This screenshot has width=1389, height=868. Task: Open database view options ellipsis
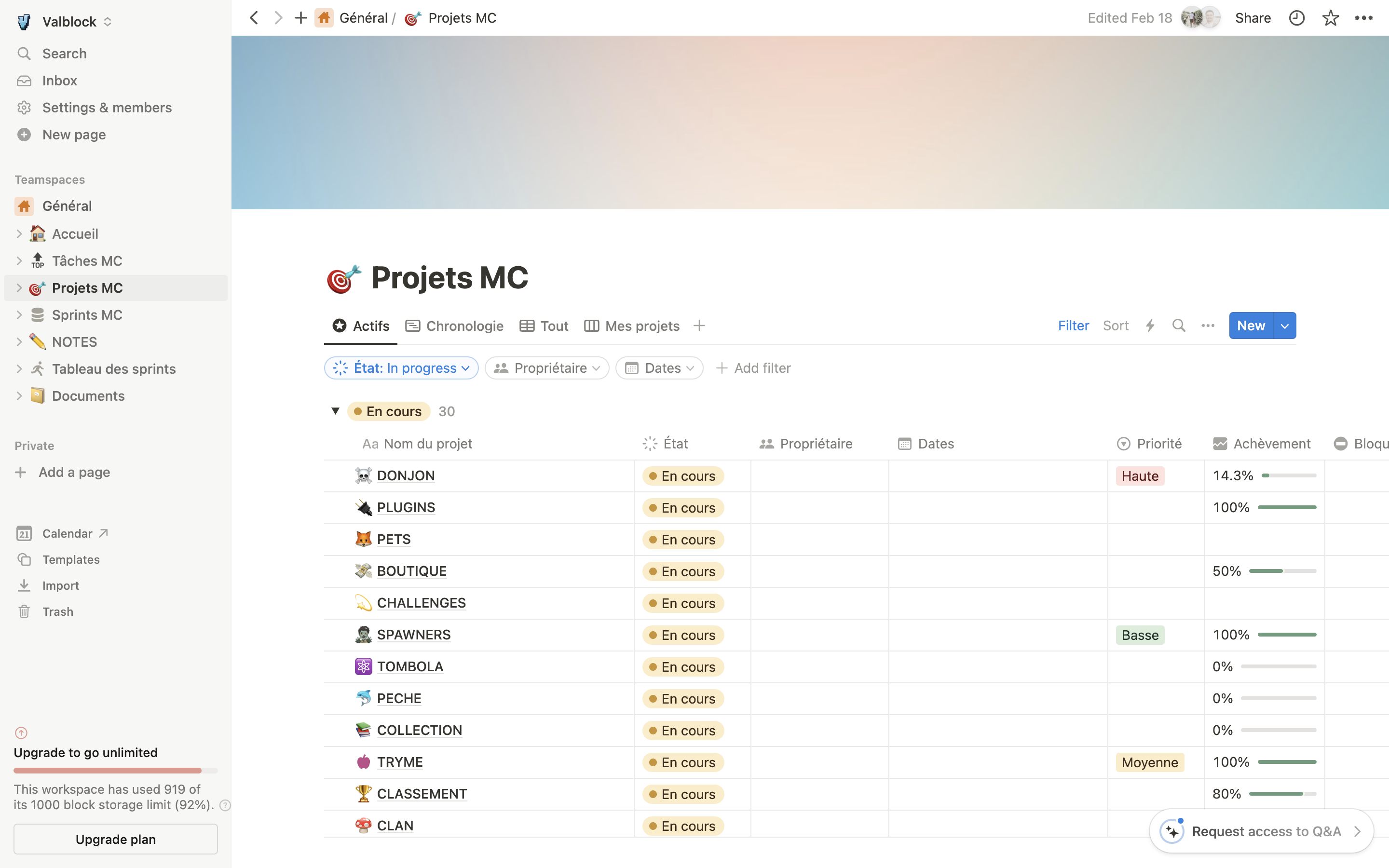1208,325
